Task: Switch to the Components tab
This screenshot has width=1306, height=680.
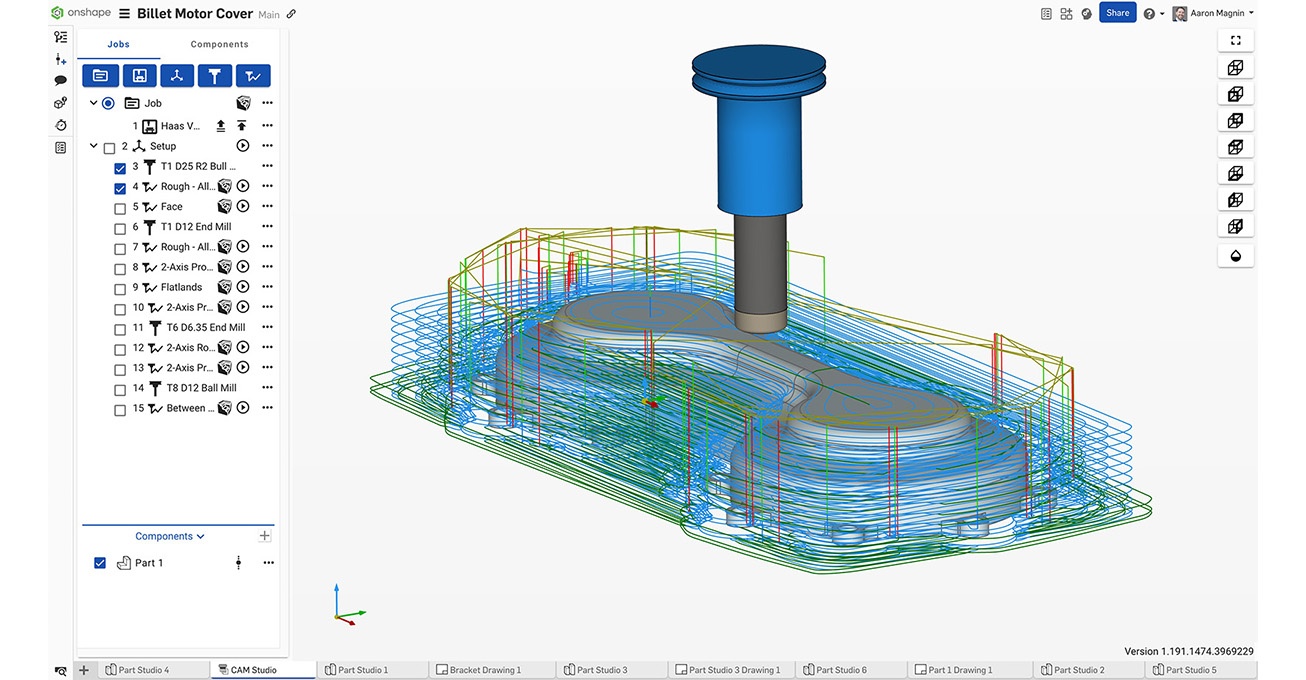Action: pyautogui.click(x=220, y=44)
